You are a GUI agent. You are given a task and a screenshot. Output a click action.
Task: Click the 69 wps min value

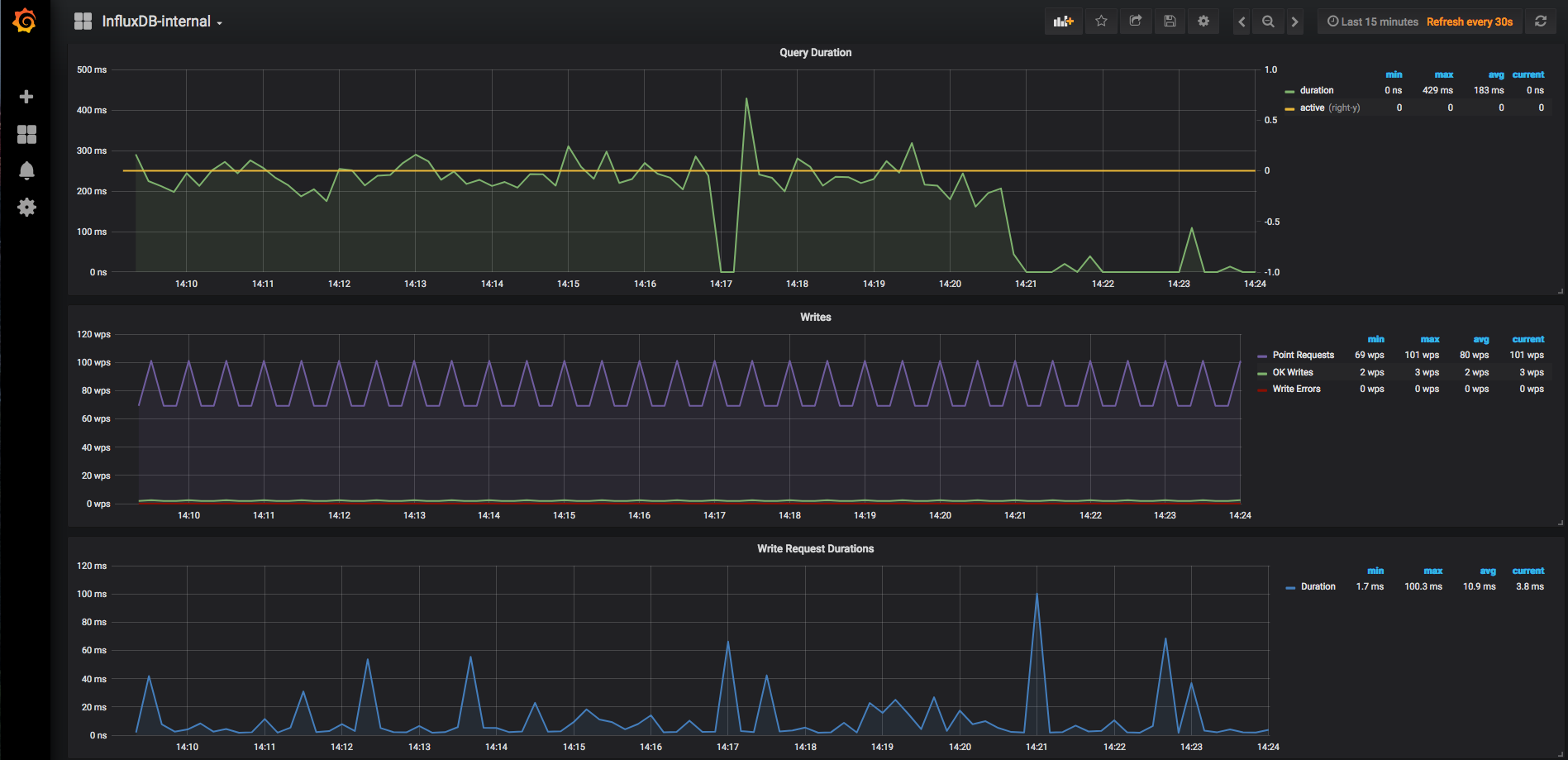pyautogui.click(x=1370, y=355)
